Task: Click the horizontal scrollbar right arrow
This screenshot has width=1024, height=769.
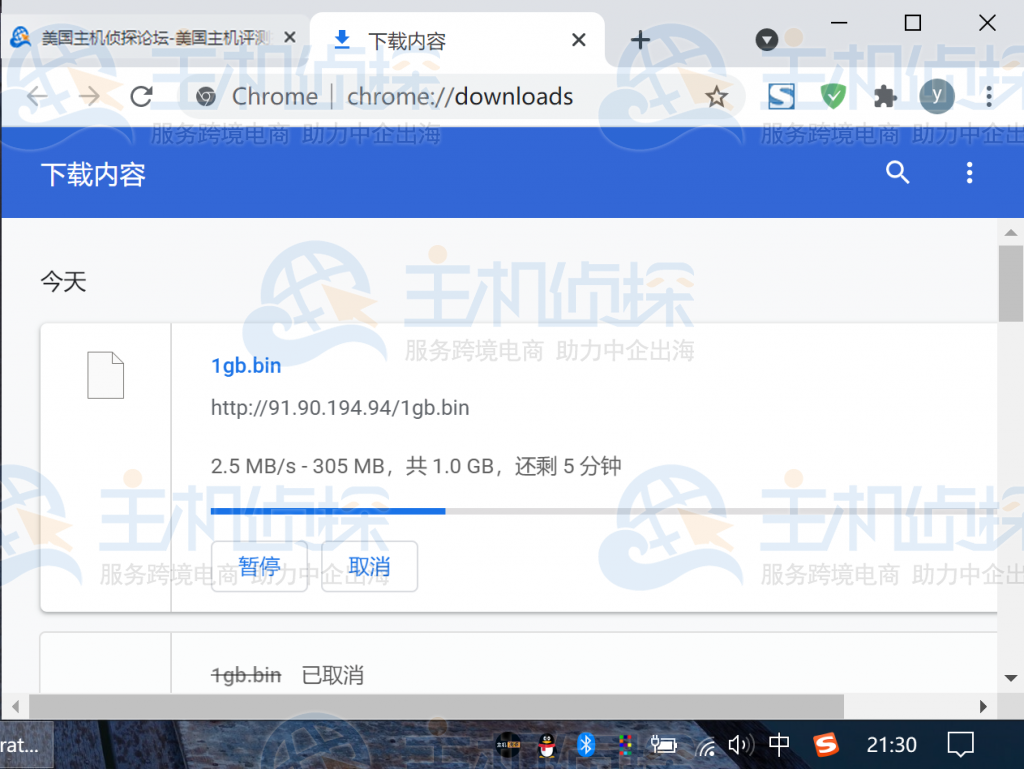Action: coord(983,706)
